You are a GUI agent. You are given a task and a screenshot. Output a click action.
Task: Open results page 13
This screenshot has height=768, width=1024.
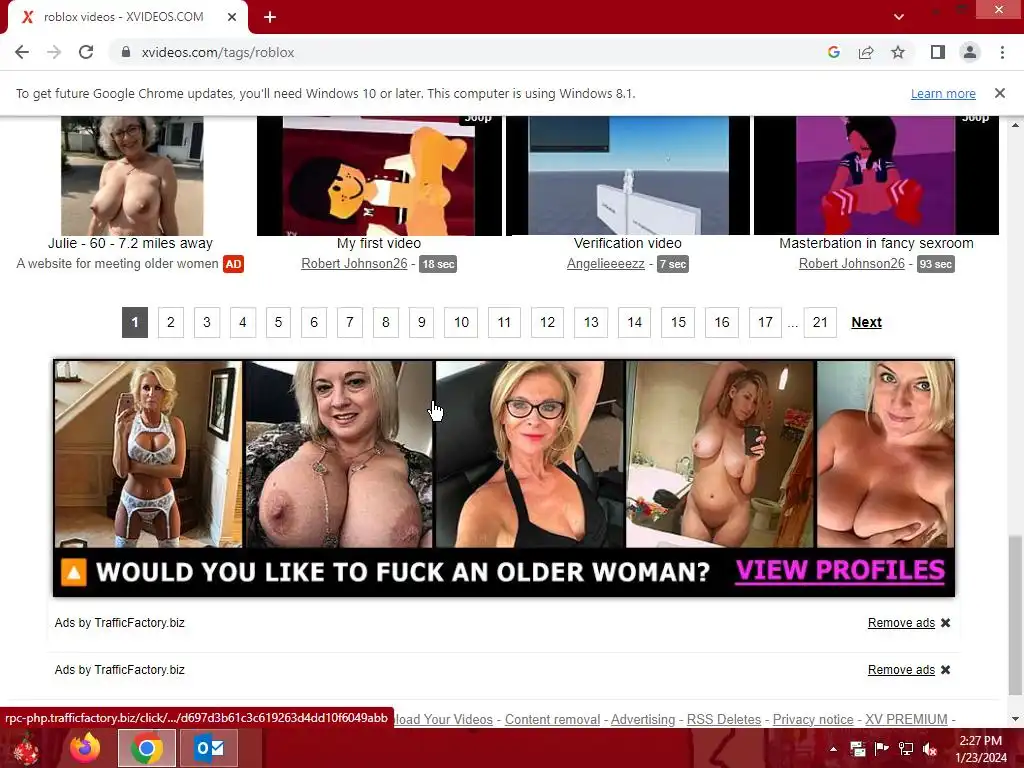point(591,322)
